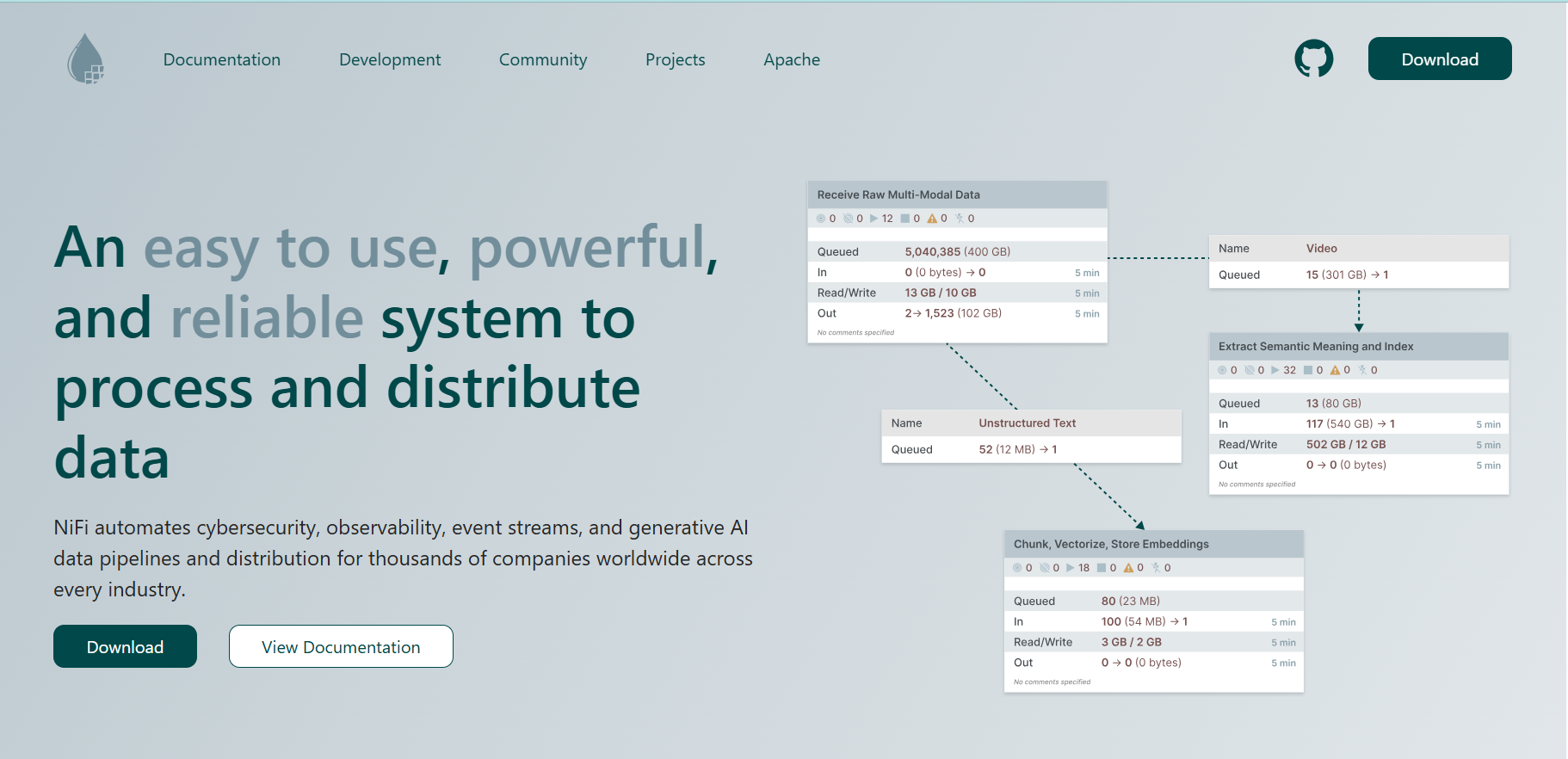Click warning icon in Chunk, Vectorize card
Viewport: 1568px width, 759px height.
click(x=1127, y=568)
